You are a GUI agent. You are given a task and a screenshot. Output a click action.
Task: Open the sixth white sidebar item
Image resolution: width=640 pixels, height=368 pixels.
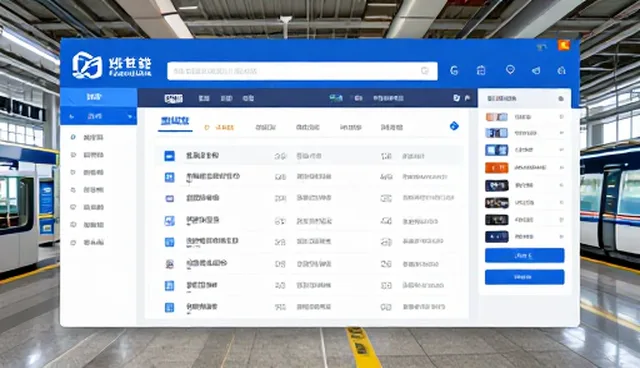[x=93, y=225]
